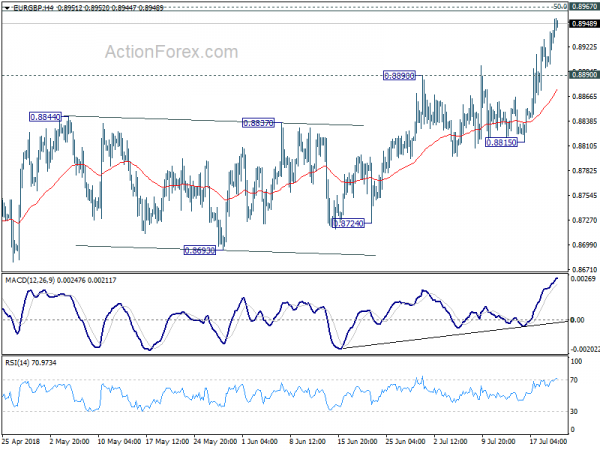
Task: Click the 0.88990 boxed label on the chart
Action: [400, 76]
